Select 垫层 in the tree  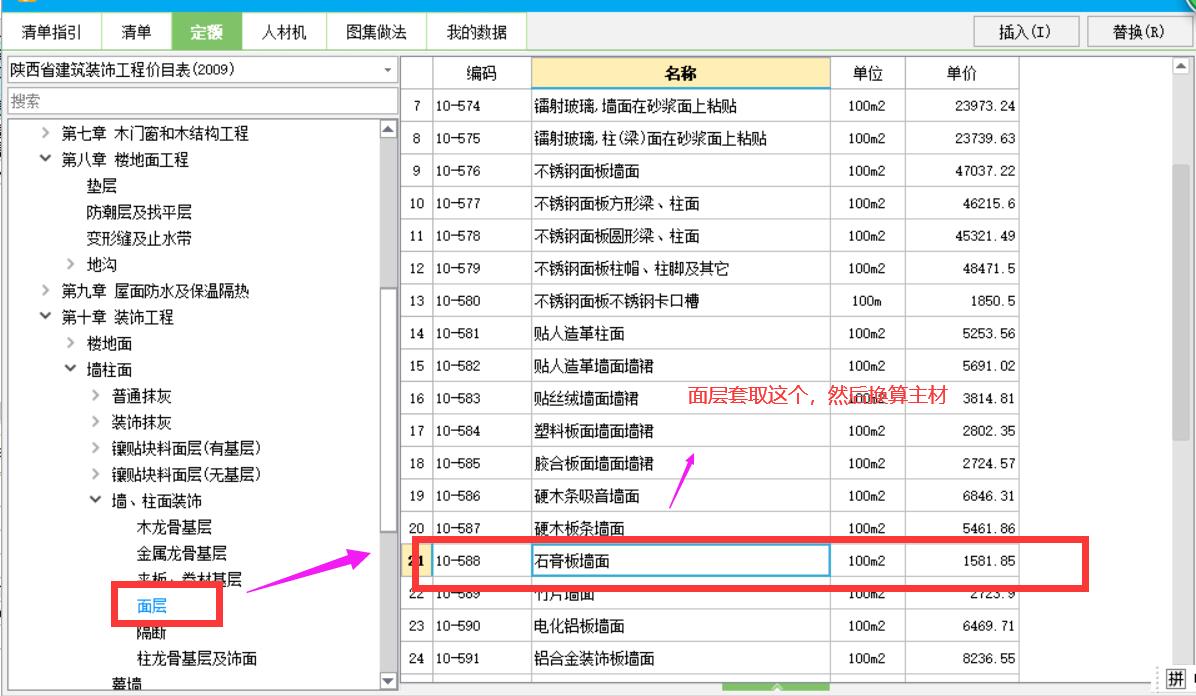[x=101, y=185]
